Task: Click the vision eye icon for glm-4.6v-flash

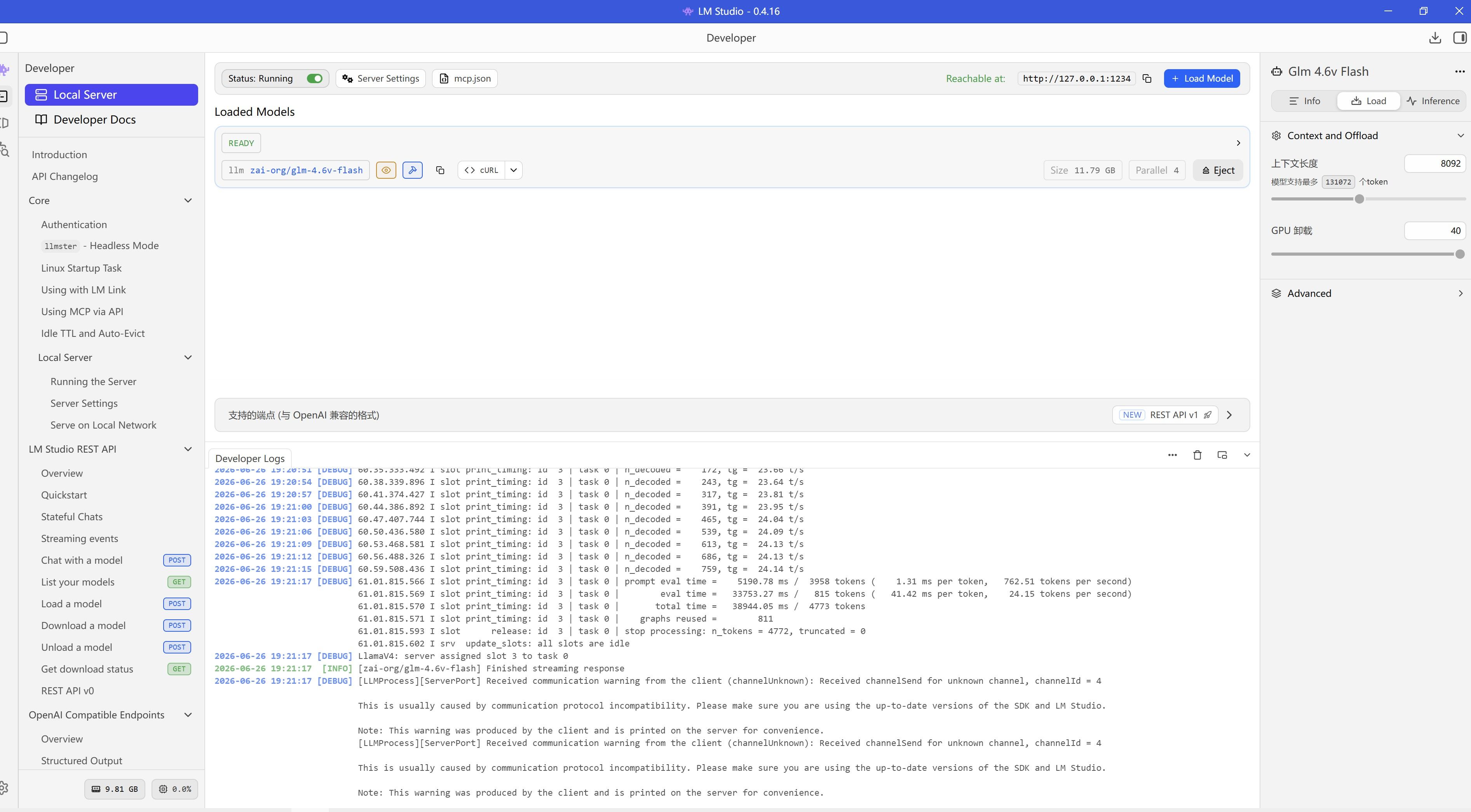Action: tap(386, 170)
